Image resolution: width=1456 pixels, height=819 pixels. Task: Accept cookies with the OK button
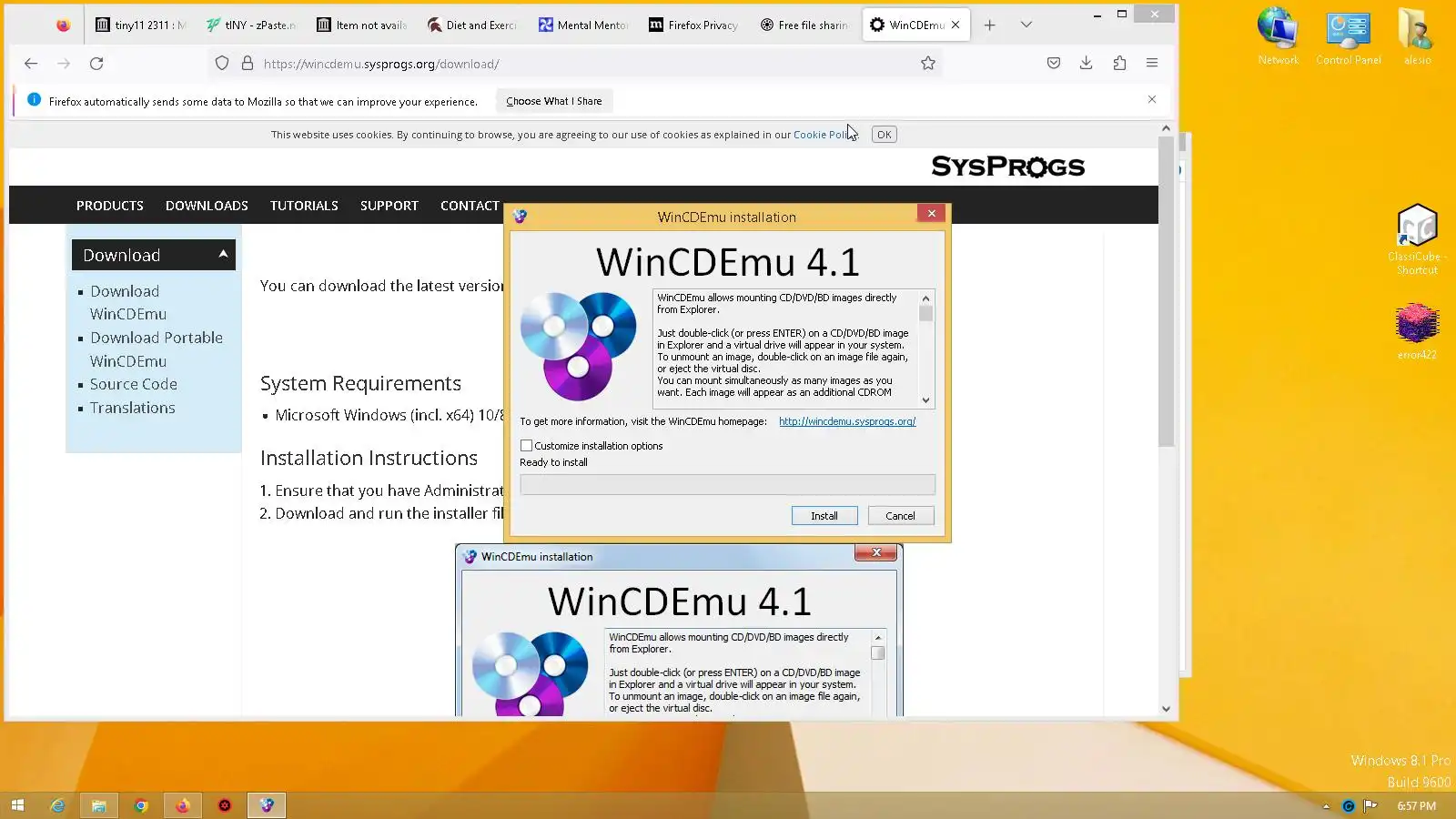coord(884,135)
